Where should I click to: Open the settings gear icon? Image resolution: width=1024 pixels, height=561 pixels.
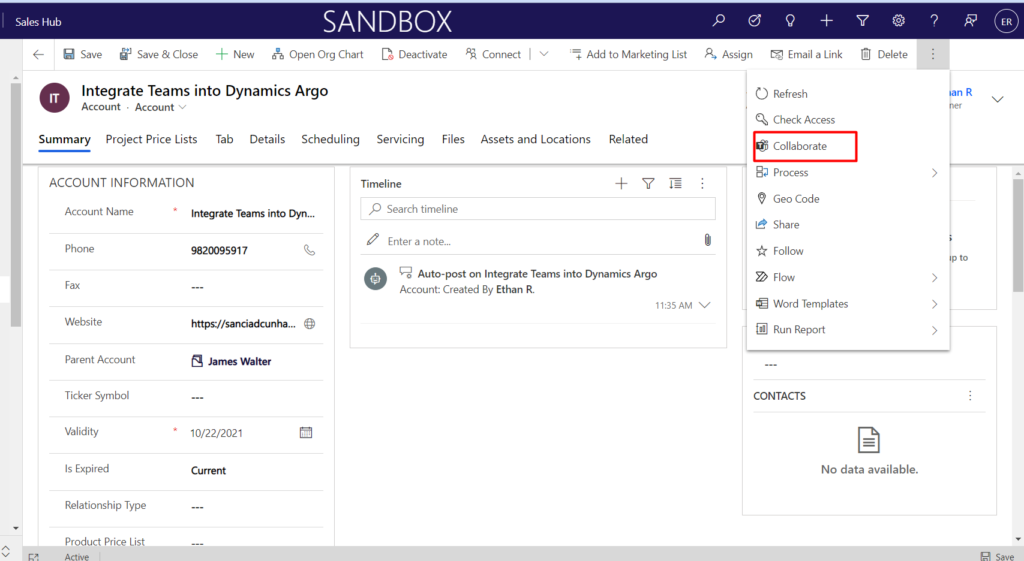(899, 21)
